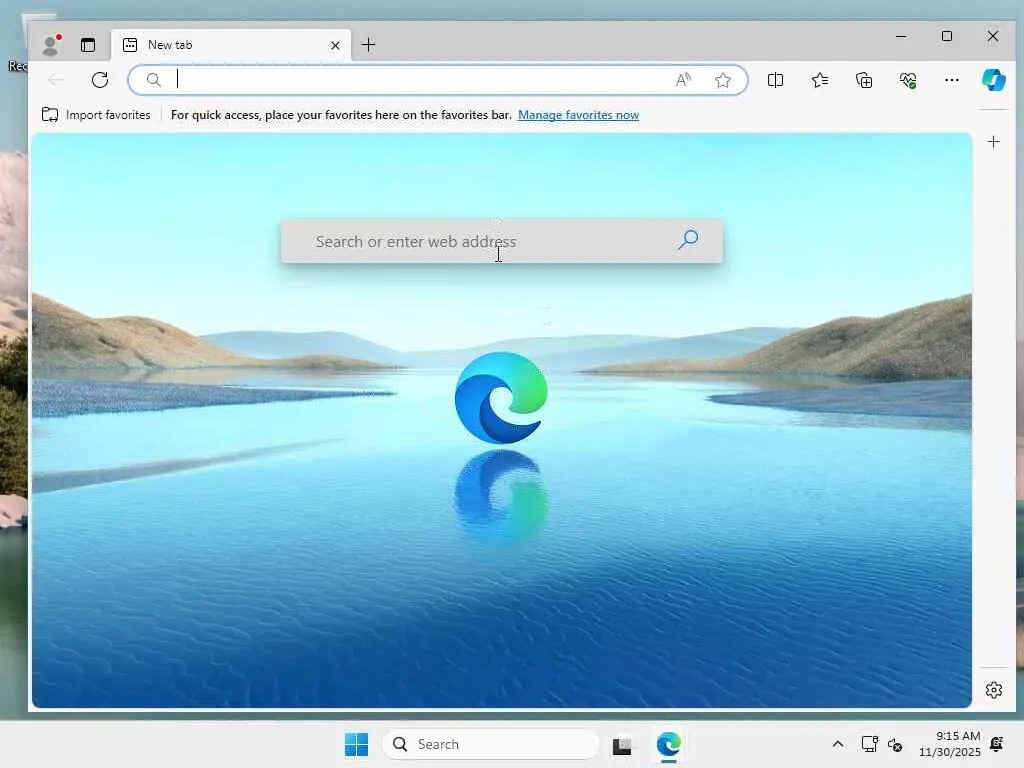Open the Edge profile icon

pos(51,45)
